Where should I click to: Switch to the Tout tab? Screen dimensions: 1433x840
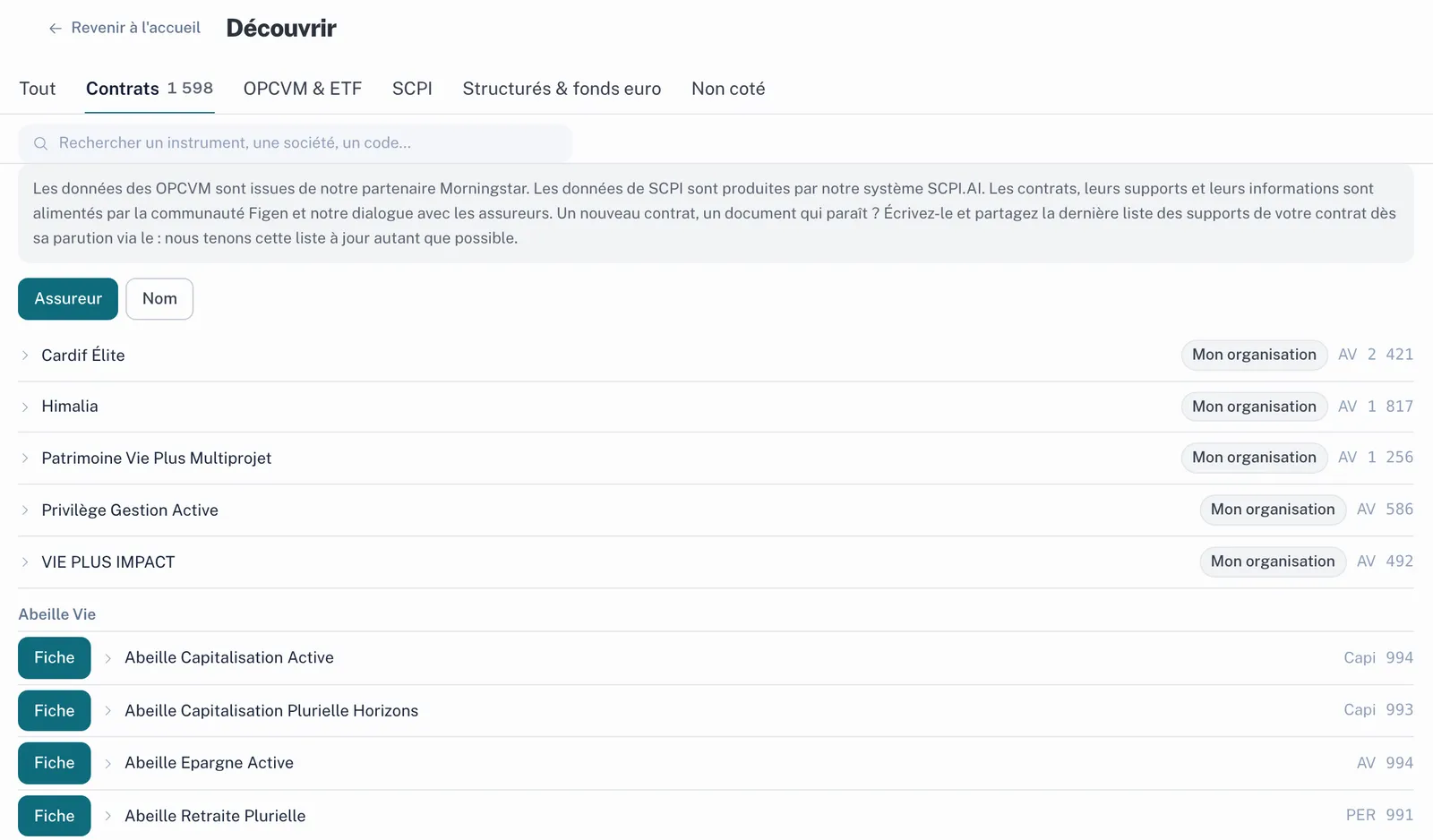(38, 89)
